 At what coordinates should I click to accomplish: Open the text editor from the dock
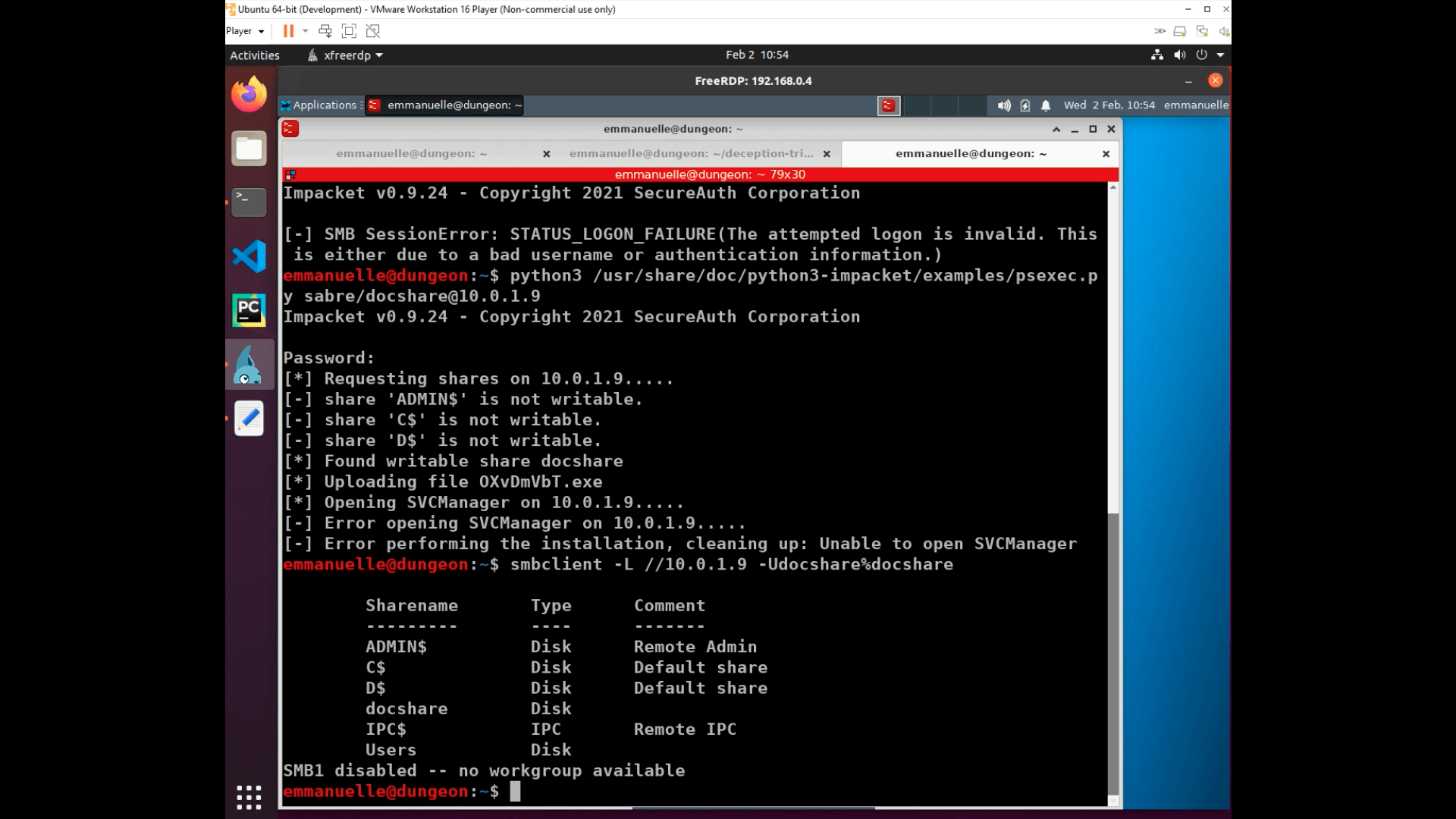249,418
